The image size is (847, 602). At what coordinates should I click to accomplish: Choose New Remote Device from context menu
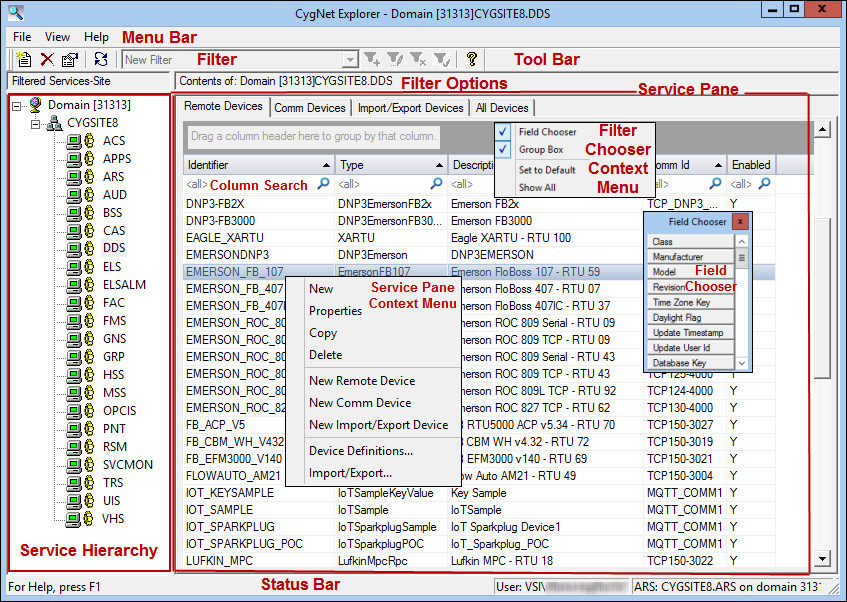pyautogui.click(x=362, y=380)
